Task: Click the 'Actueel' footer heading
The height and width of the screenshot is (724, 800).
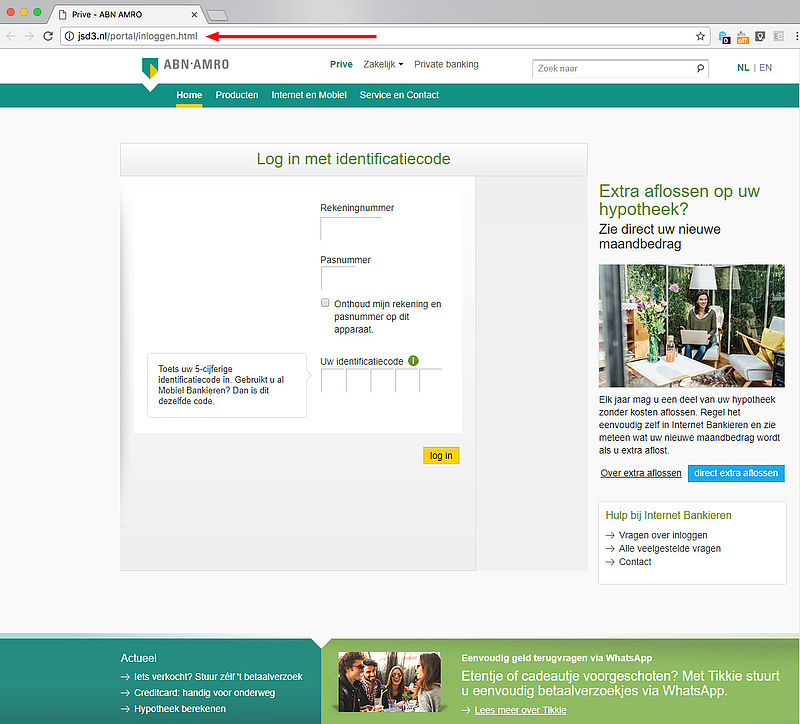Action: (138, 658)
